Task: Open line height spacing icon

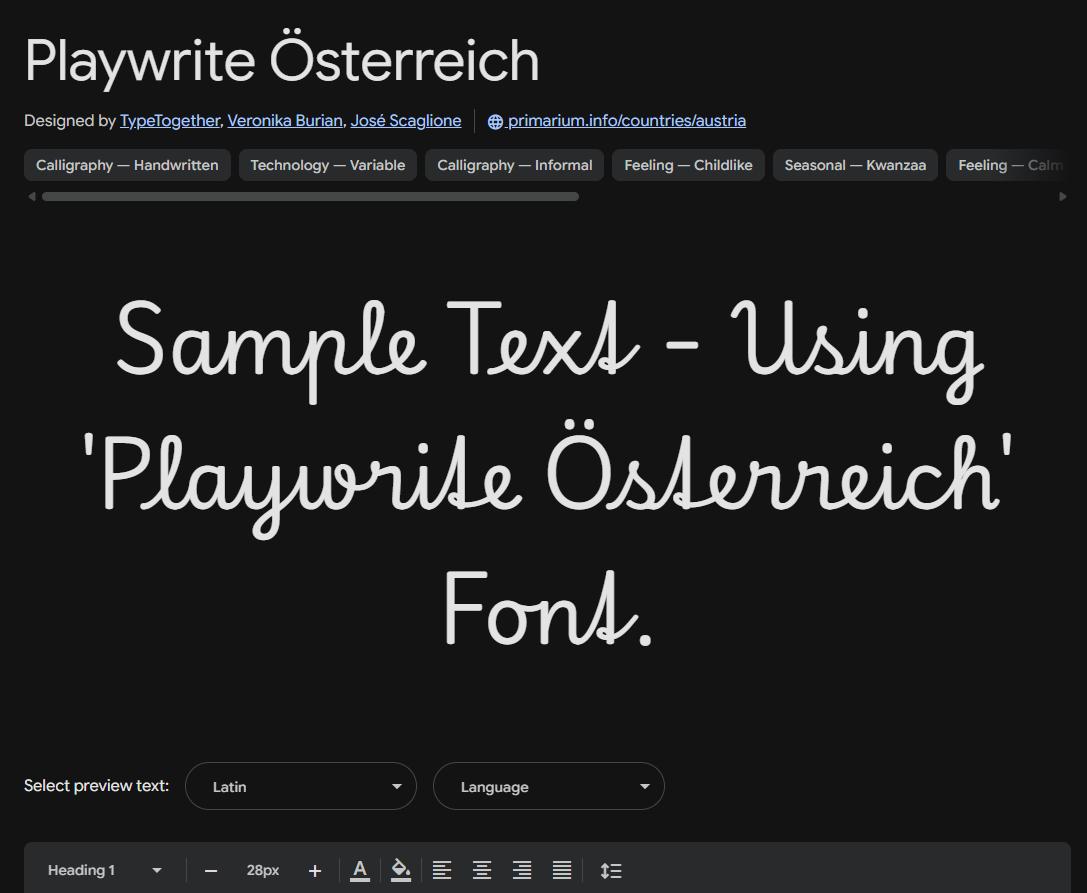Action: pyautogui.click(x=611, y=870)
